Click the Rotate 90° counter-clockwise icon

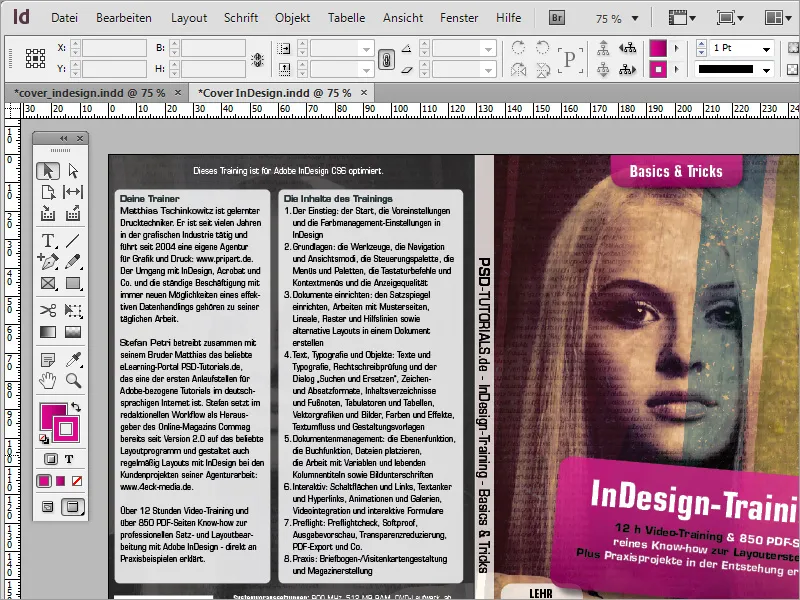click(542, 48)
